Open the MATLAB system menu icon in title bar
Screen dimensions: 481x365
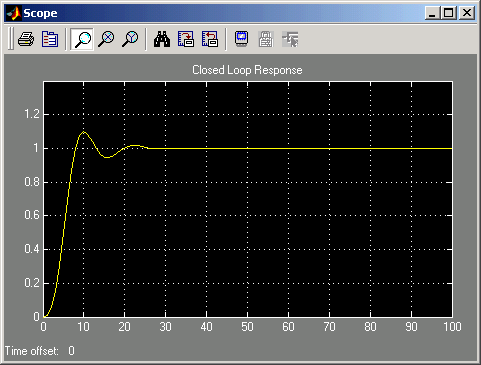pyautogui.click(x=13, y=13)
